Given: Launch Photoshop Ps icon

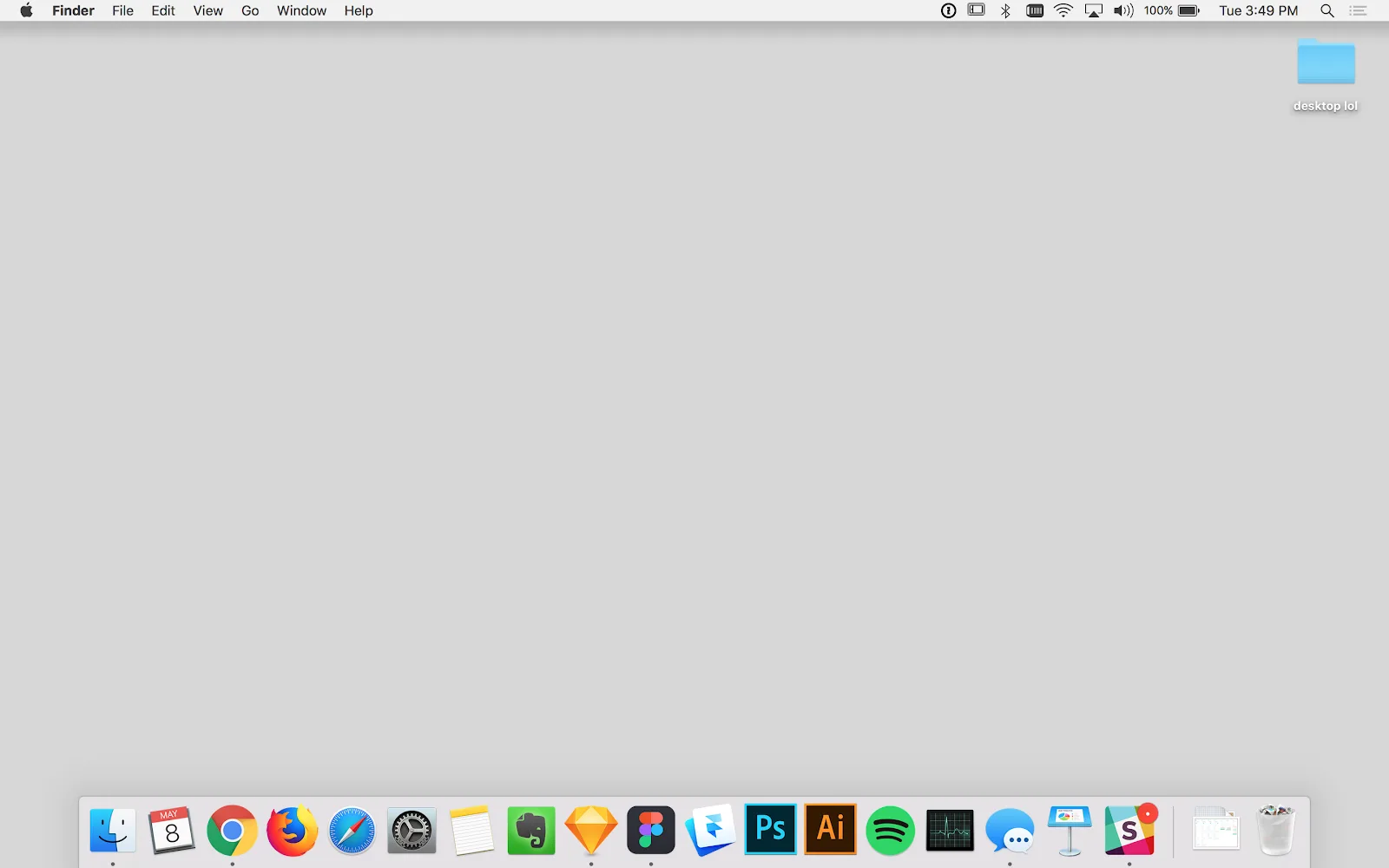Looking at the screenshot, I should tap(770, 829).
